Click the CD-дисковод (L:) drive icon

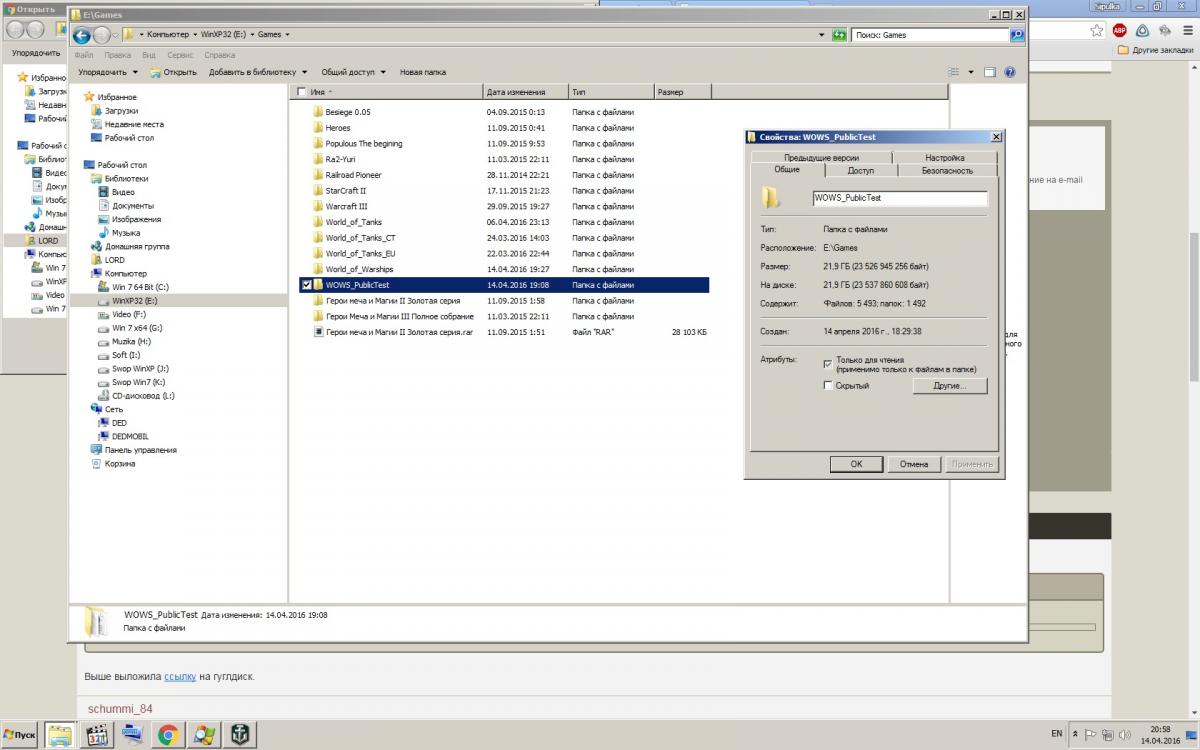pos(104,395)
